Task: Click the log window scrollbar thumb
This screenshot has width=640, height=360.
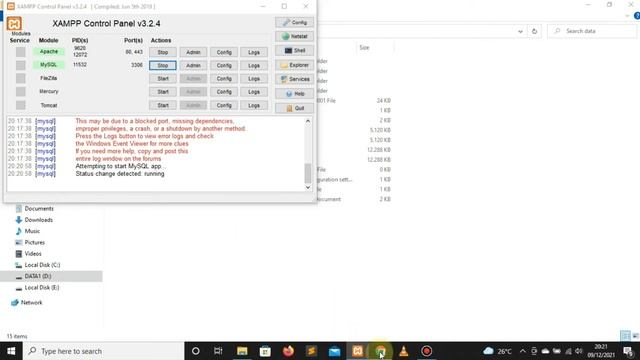Action: pos(308,173)
